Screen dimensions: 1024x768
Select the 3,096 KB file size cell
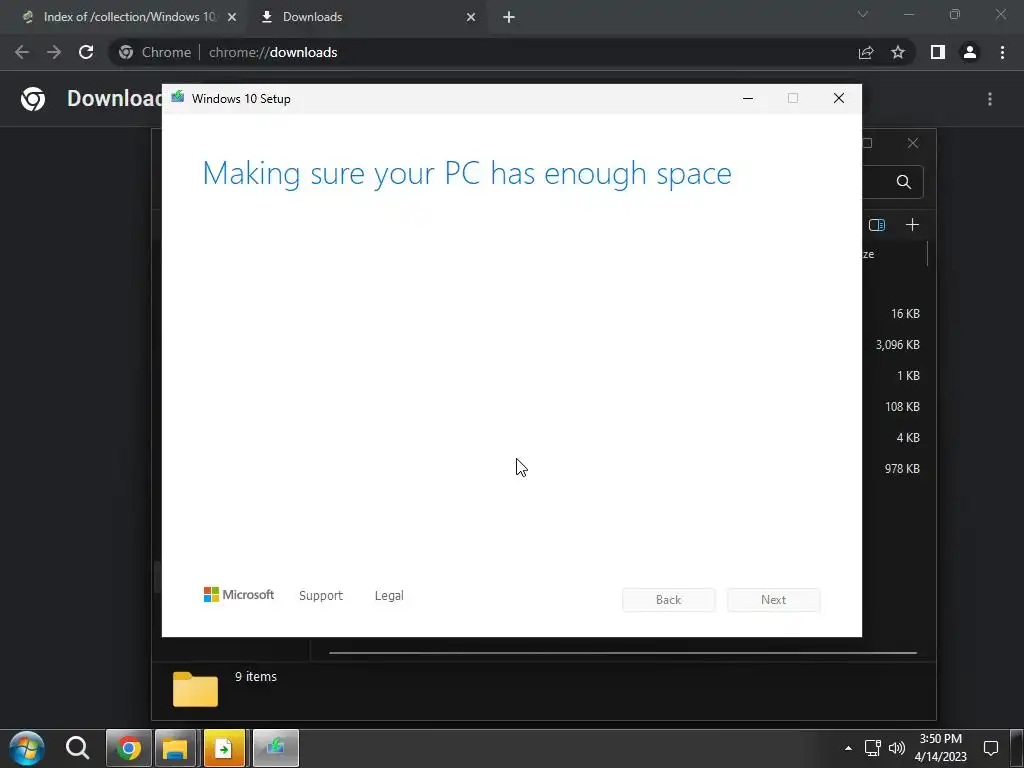tap(897, 345)
